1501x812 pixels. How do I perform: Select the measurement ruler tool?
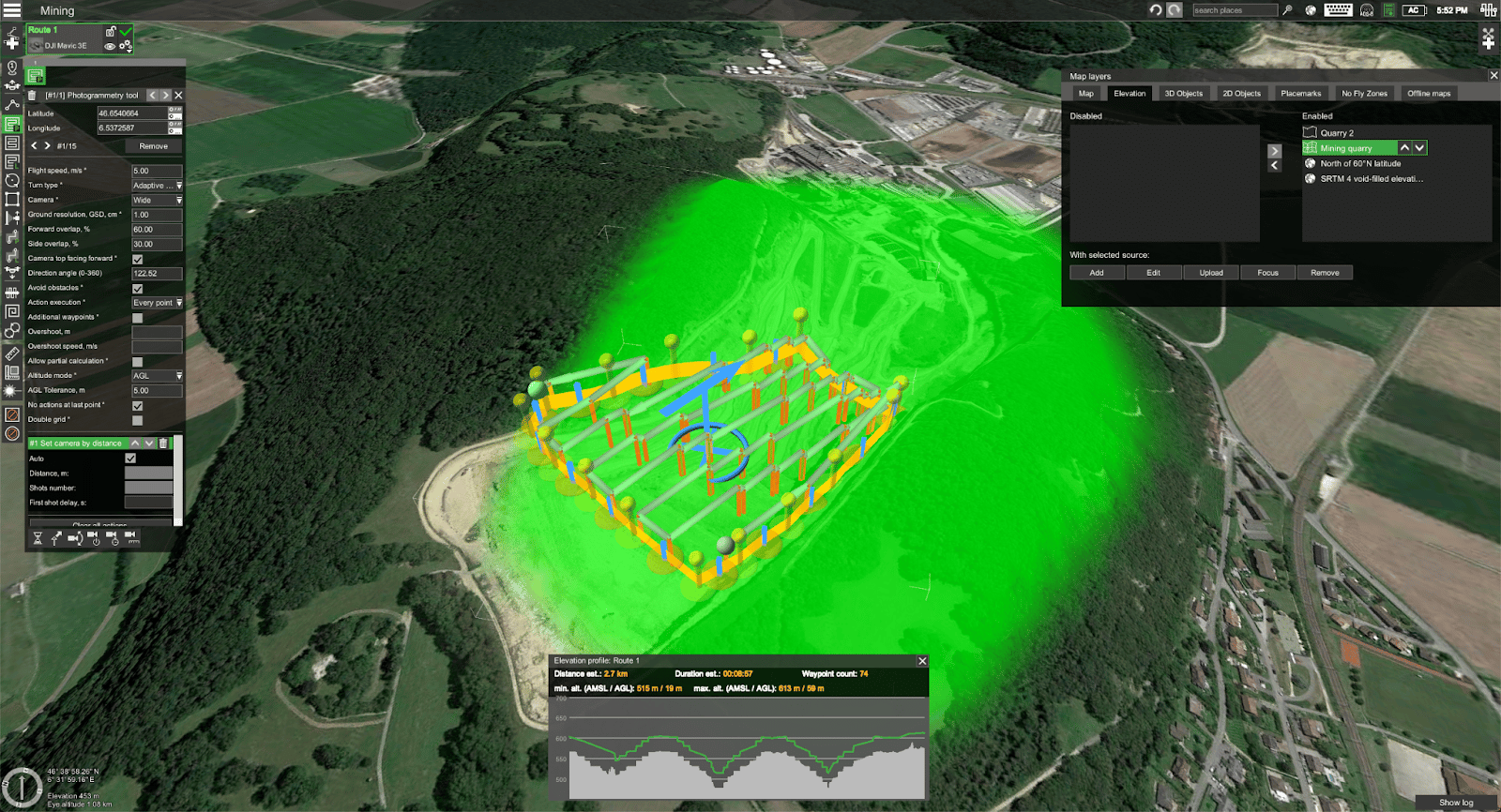coord(12,353)
